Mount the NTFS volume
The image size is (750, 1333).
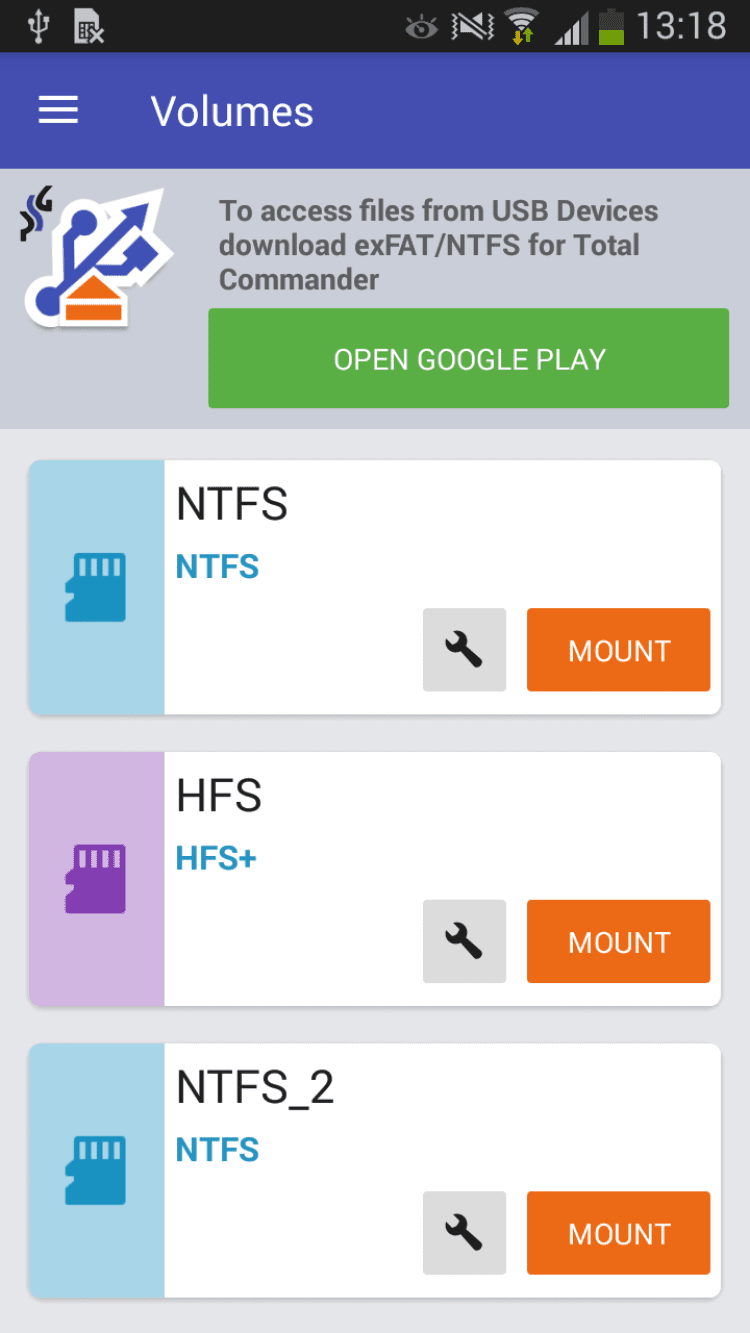point(618,650)
